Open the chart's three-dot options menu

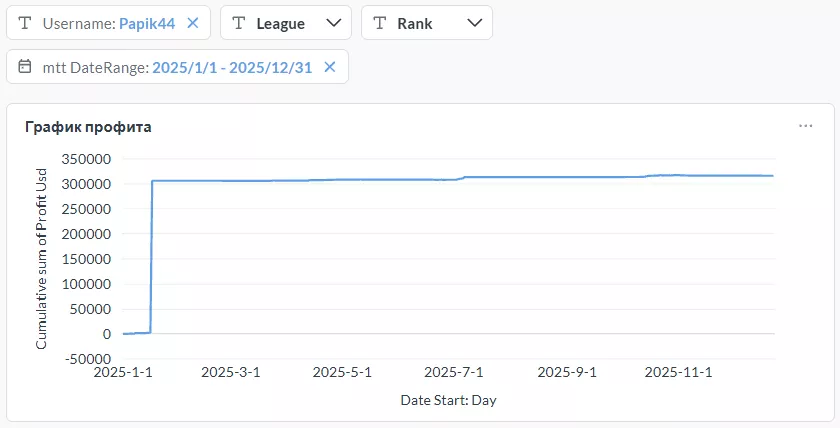click(806, 127)
